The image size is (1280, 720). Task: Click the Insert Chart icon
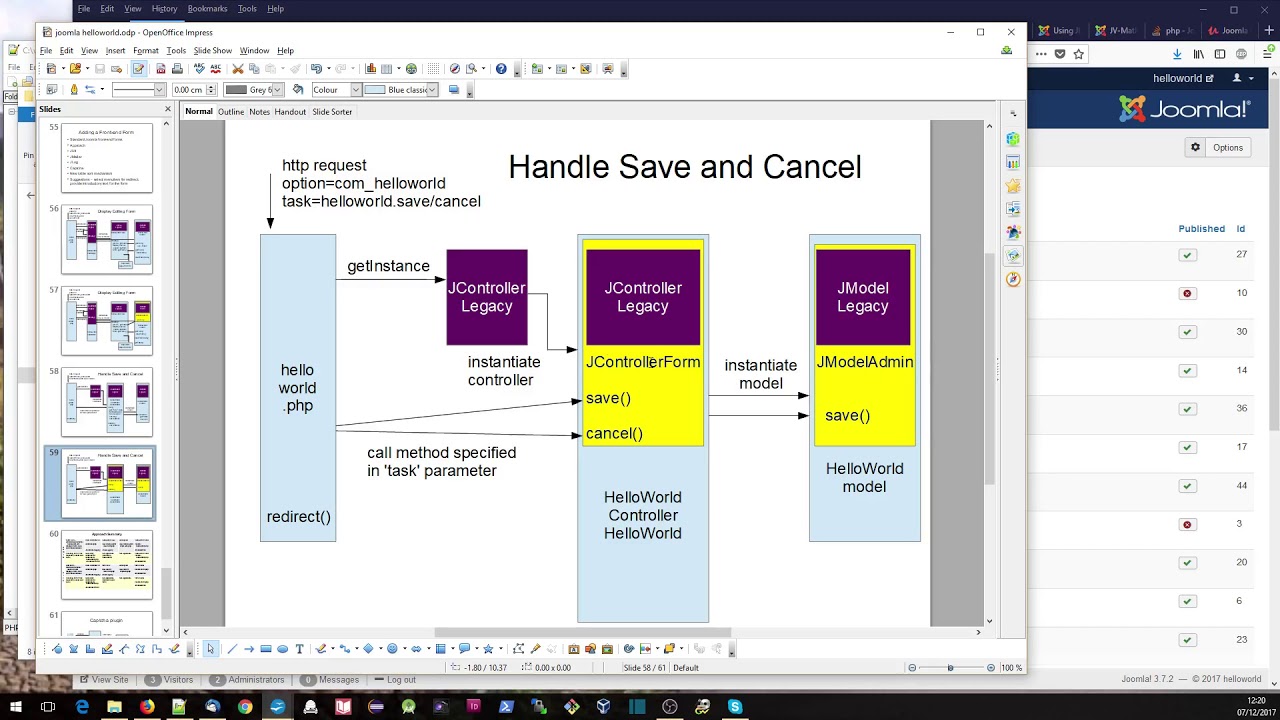point(371,69)
